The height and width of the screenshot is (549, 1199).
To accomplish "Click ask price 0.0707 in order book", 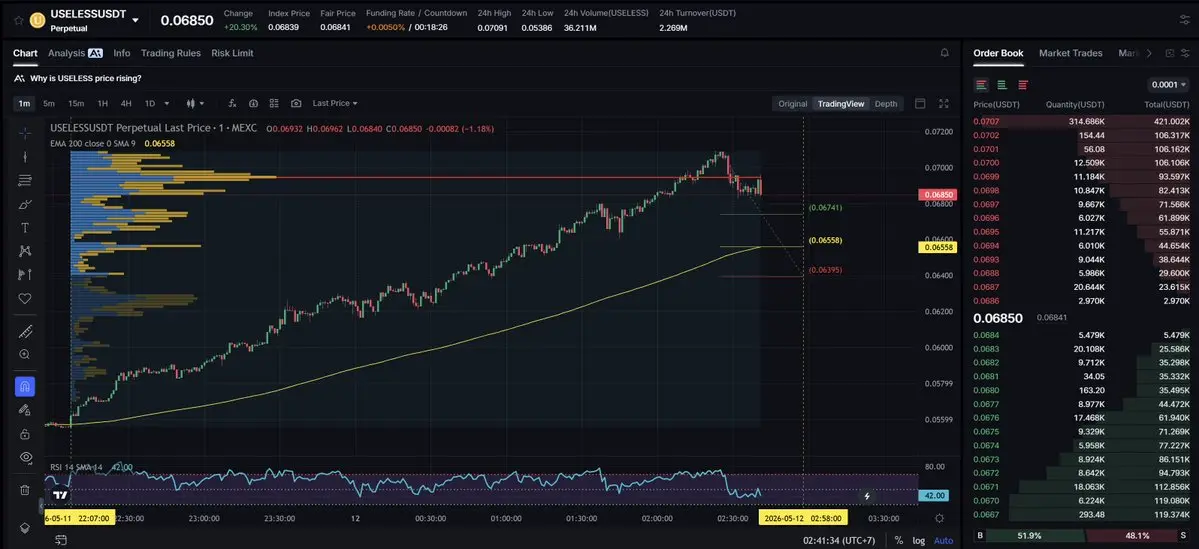I will click(986, 122).
